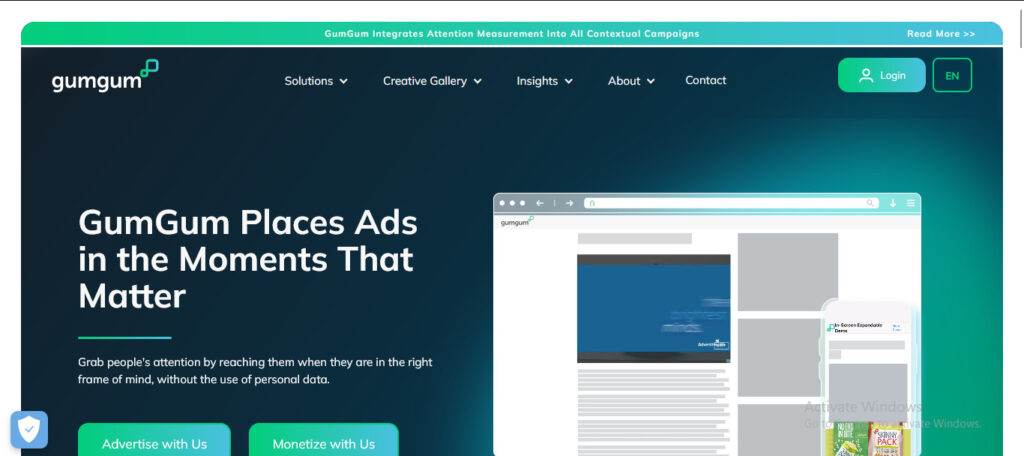
Task: Click the Login button
Action: tap(882, 75)
